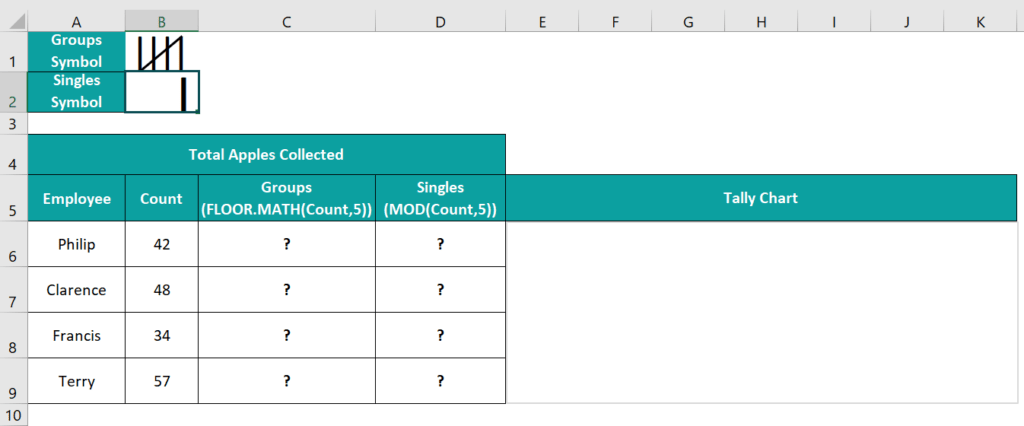Select the Clarence cell
This screenshot has width=1024, height=426.
coord(76,289)
